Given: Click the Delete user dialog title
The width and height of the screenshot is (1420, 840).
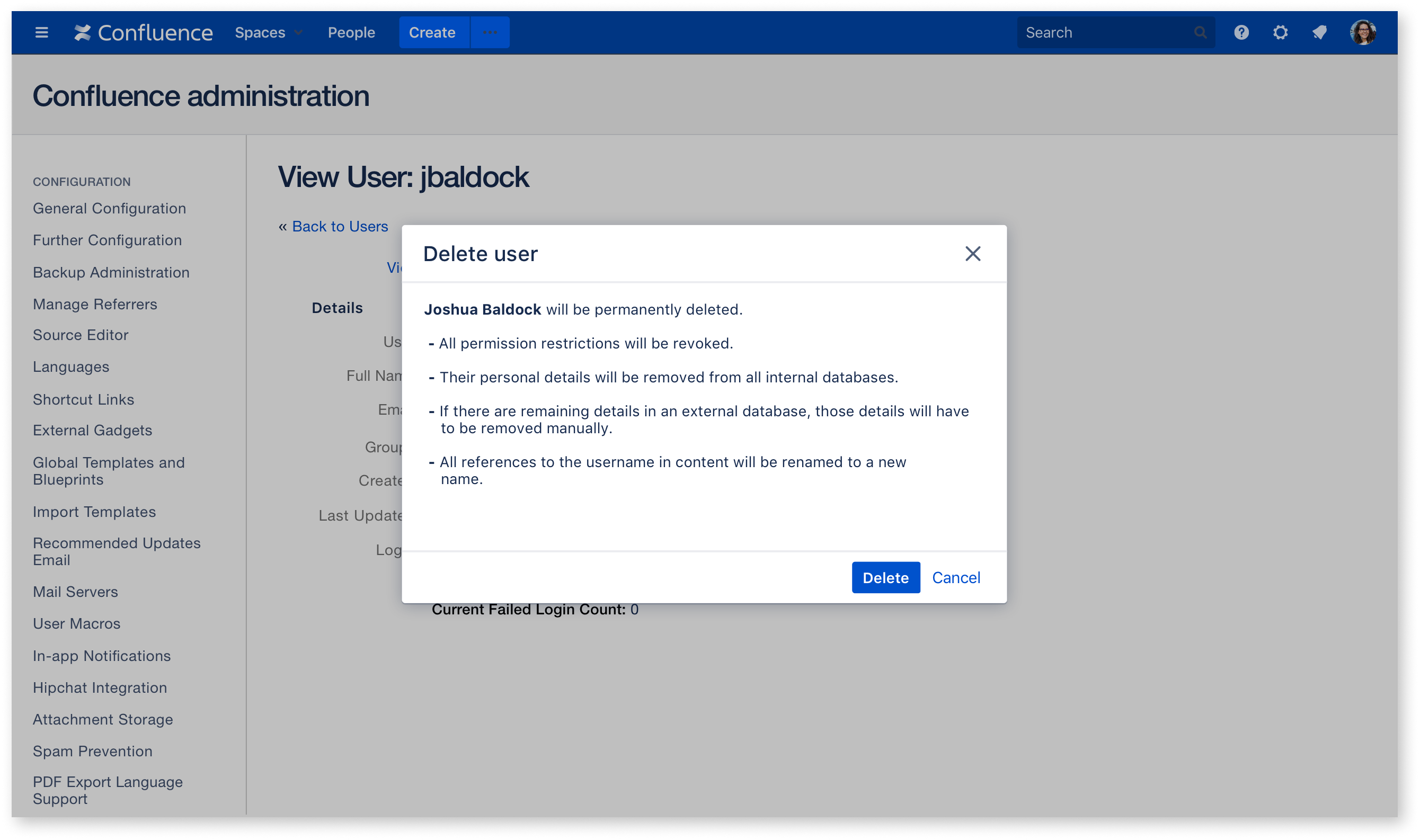Looking at the screenshot, I should tap(480, 254).
